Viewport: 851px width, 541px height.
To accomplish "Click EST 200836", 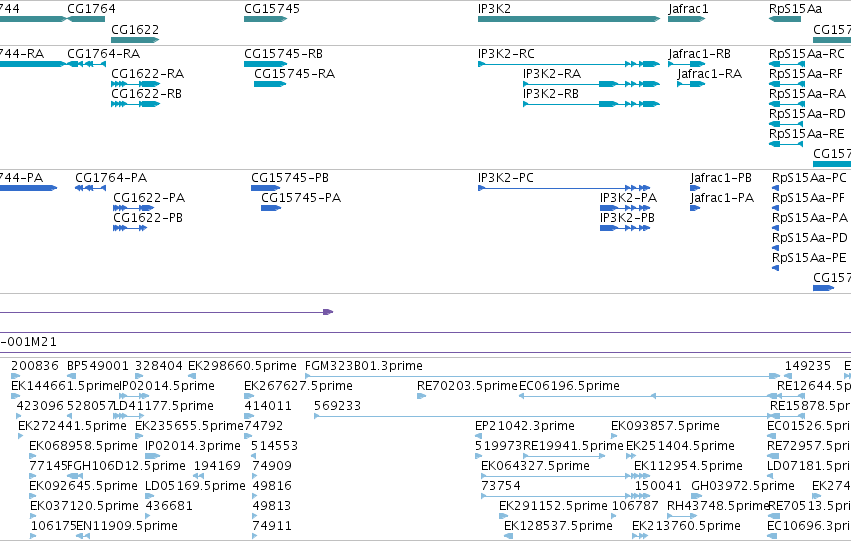I will coord(15,376).
